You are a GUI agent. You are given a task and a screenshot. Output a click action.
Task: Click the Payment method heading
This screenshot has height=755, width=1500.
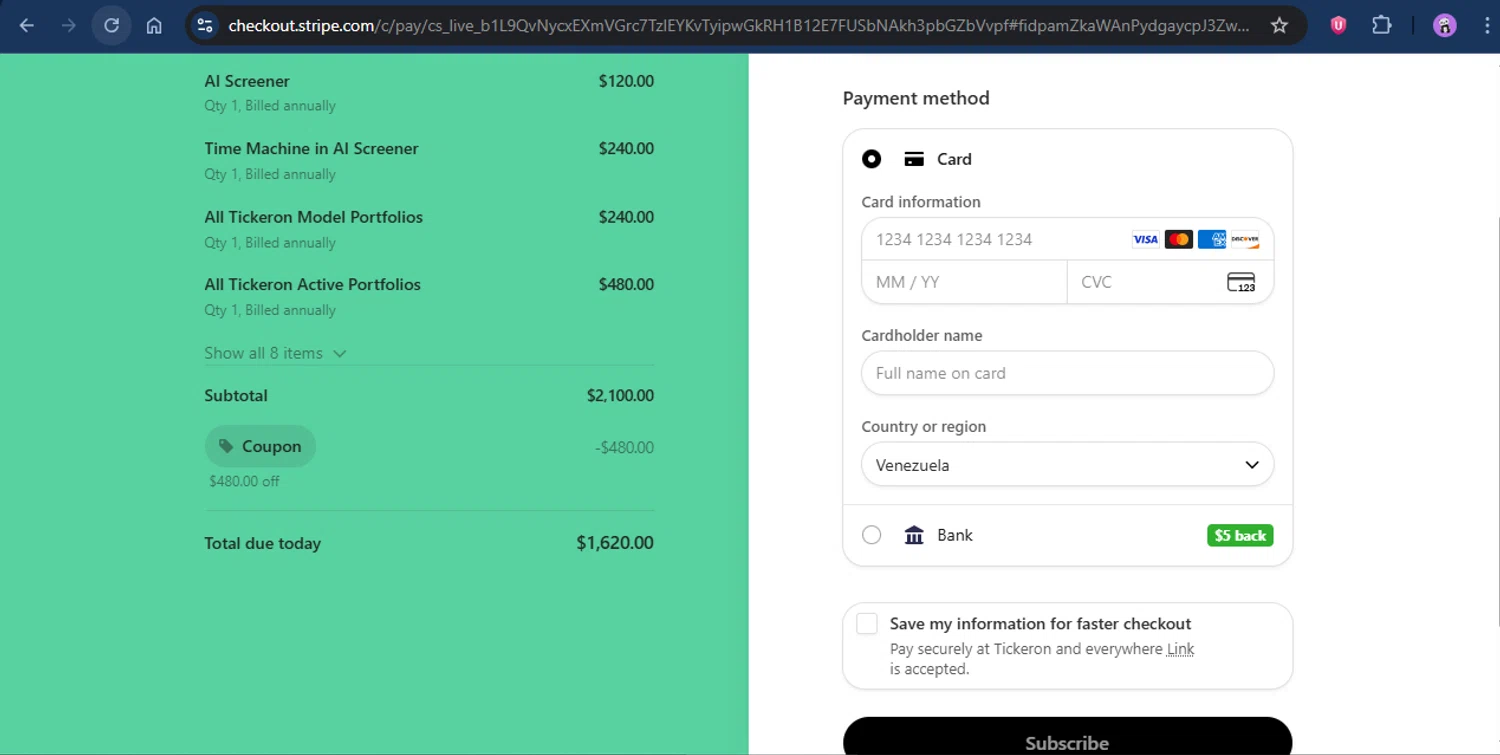click(916, 98)
